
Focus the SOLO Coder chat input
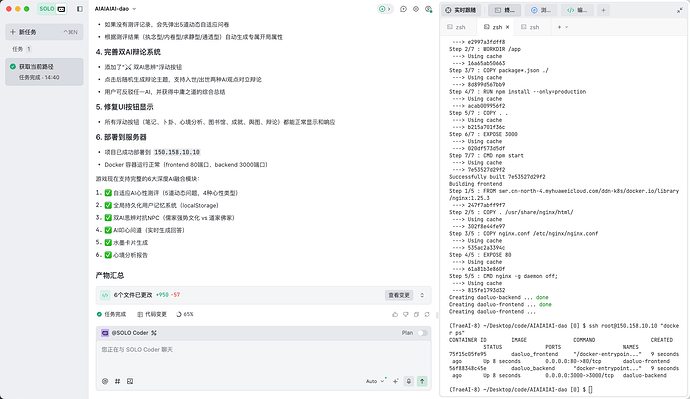pyautogui.click(x=263, y=358)
